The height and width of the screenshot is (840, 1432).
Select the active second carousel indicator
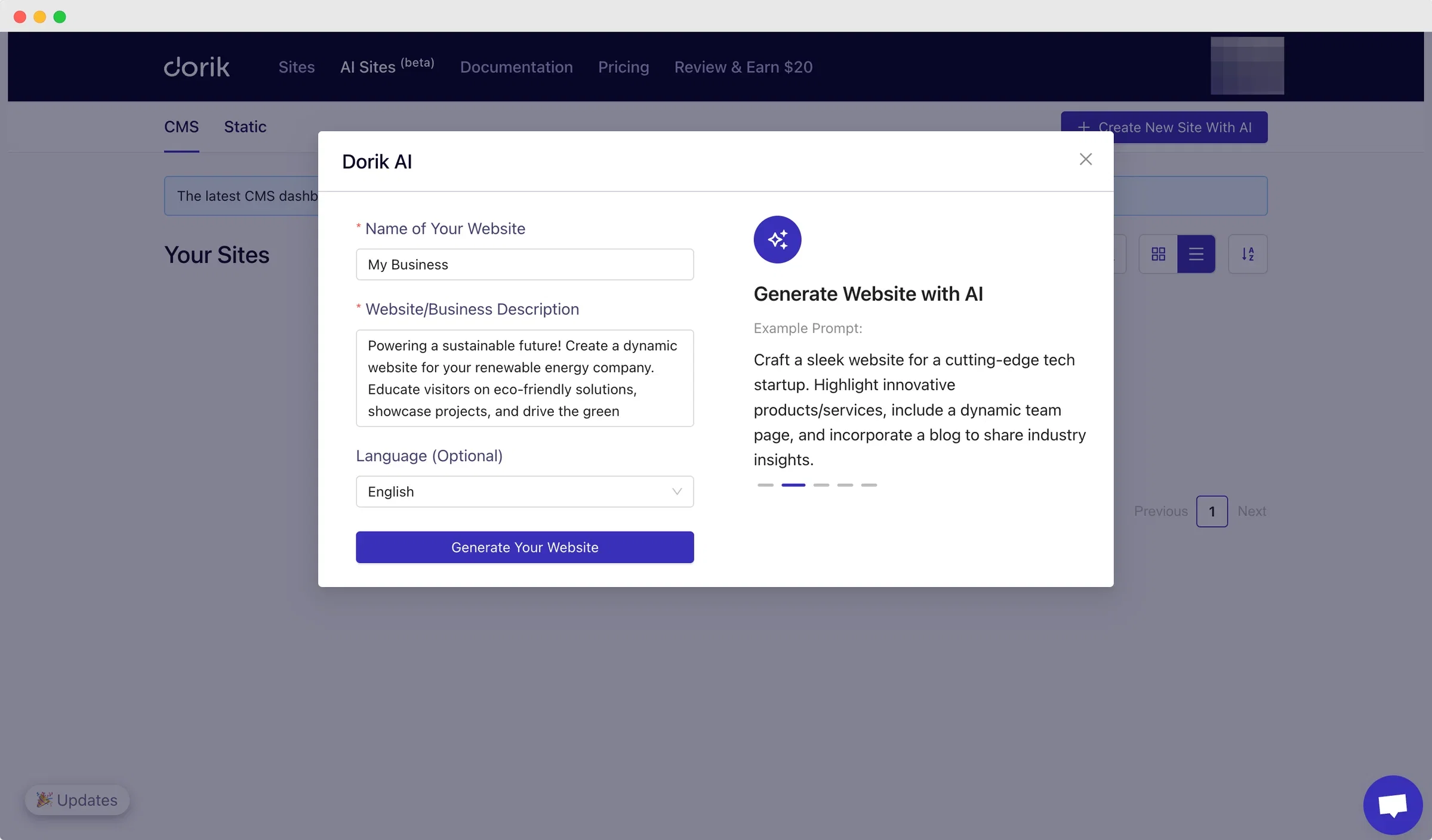point(793,485)
